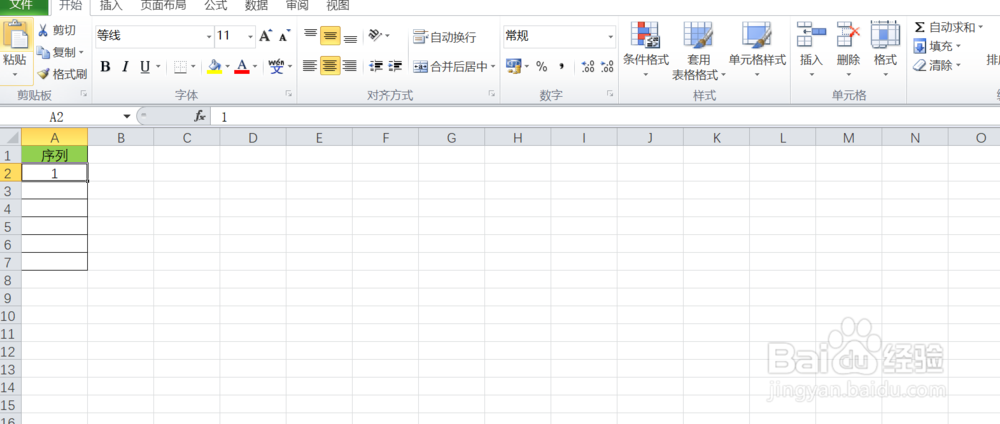Viewport: 1000px width, 424px height.
Task: Open Format as Table (套用表格格式)
Action: tap(698, 51)
